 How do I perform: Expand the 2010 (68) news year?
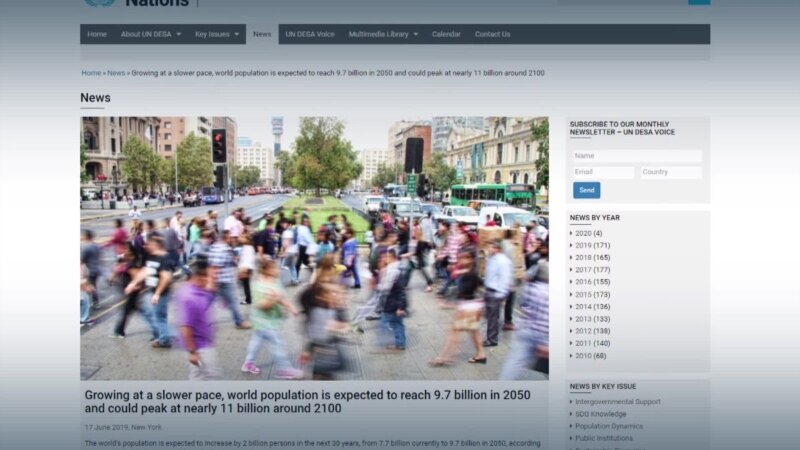[x=590, y=356]
